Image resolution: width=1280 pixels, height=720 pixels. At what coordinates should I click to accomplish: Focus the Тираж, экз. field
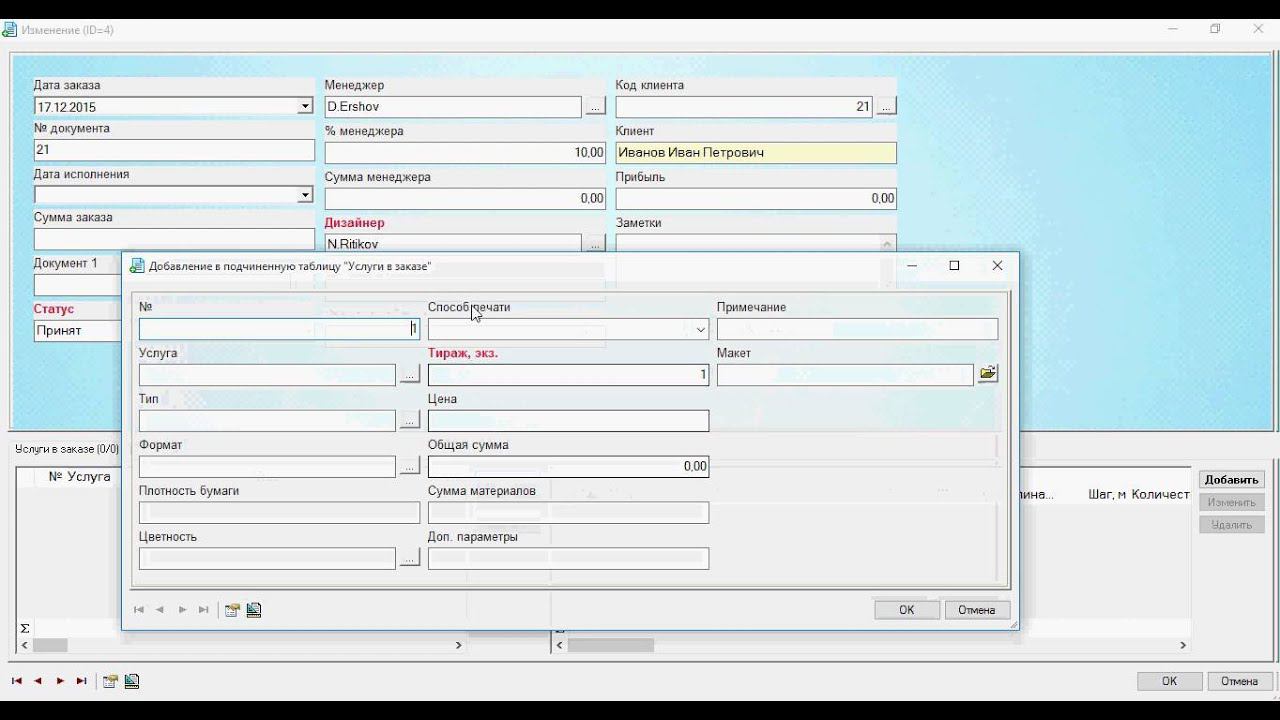tap(568, 375)
